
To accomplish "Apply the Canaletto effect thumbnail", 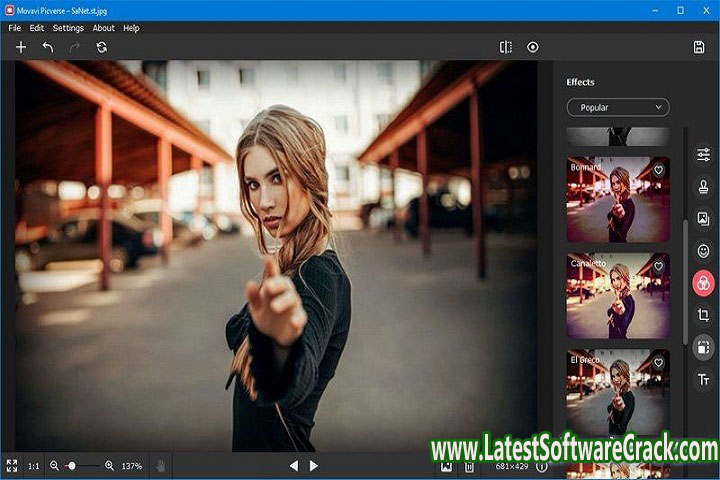I will tap(617, 296).
